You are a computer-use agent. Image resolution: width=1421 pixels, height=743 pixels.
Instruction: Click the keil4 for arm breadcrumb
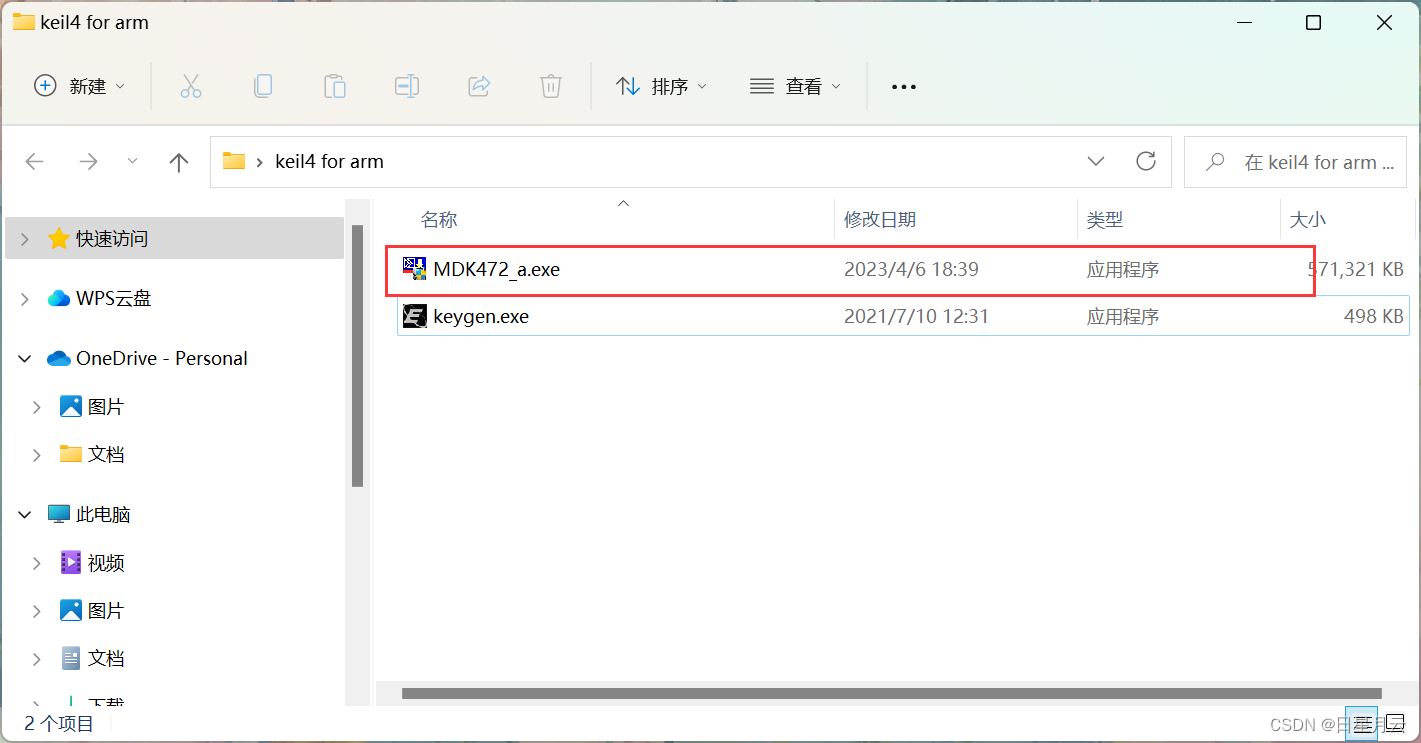[x=329, y=161]
